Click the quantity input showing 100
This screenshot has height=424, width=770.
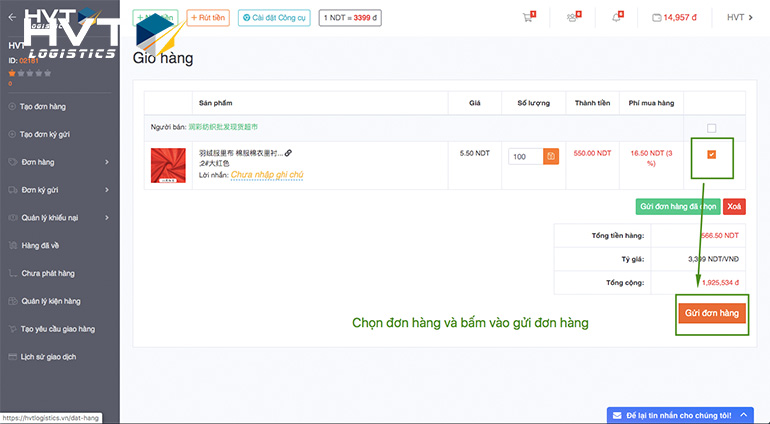click(x=525, y=156)
